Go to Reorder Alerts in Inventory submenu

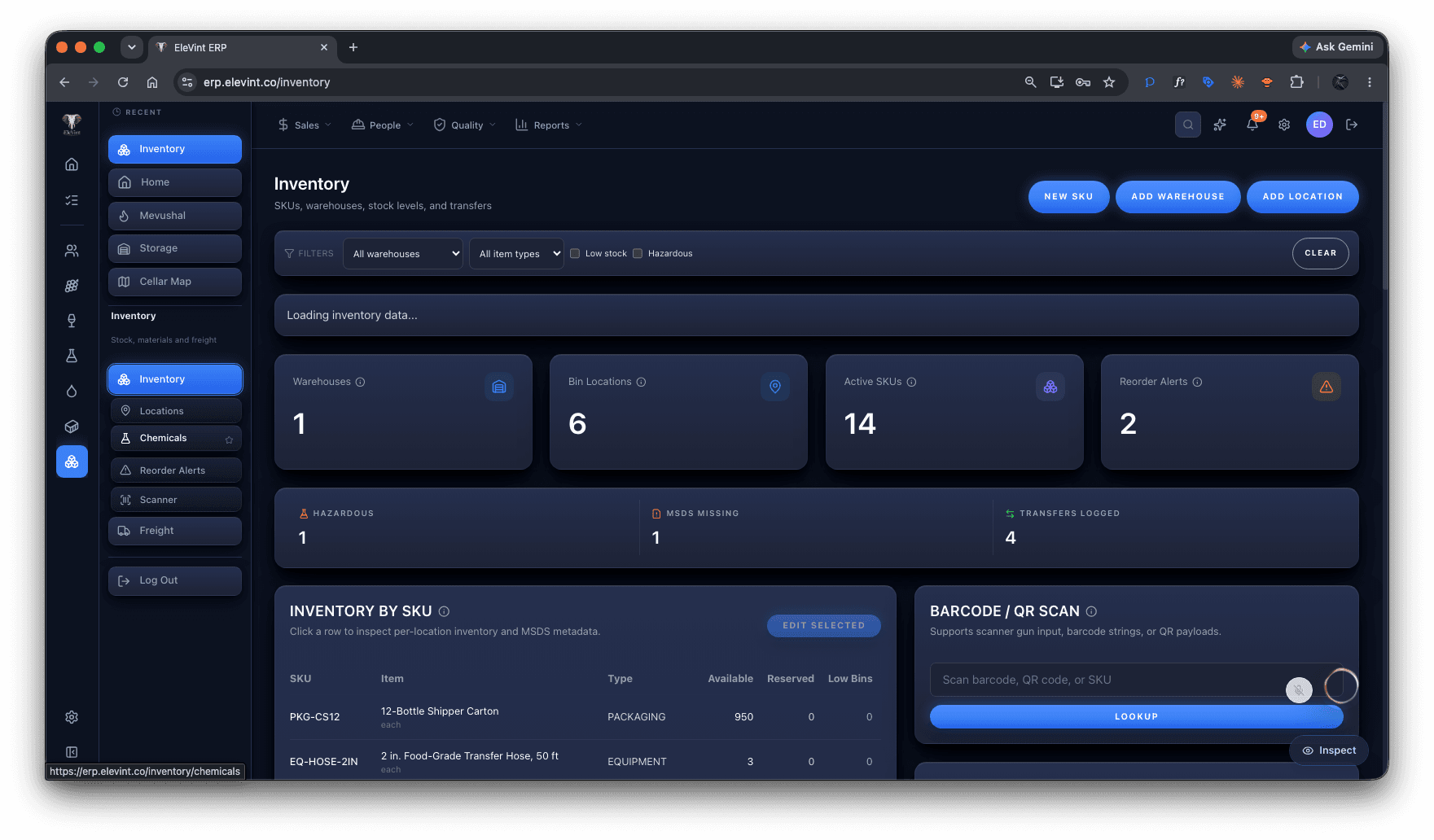pos(176,470)
